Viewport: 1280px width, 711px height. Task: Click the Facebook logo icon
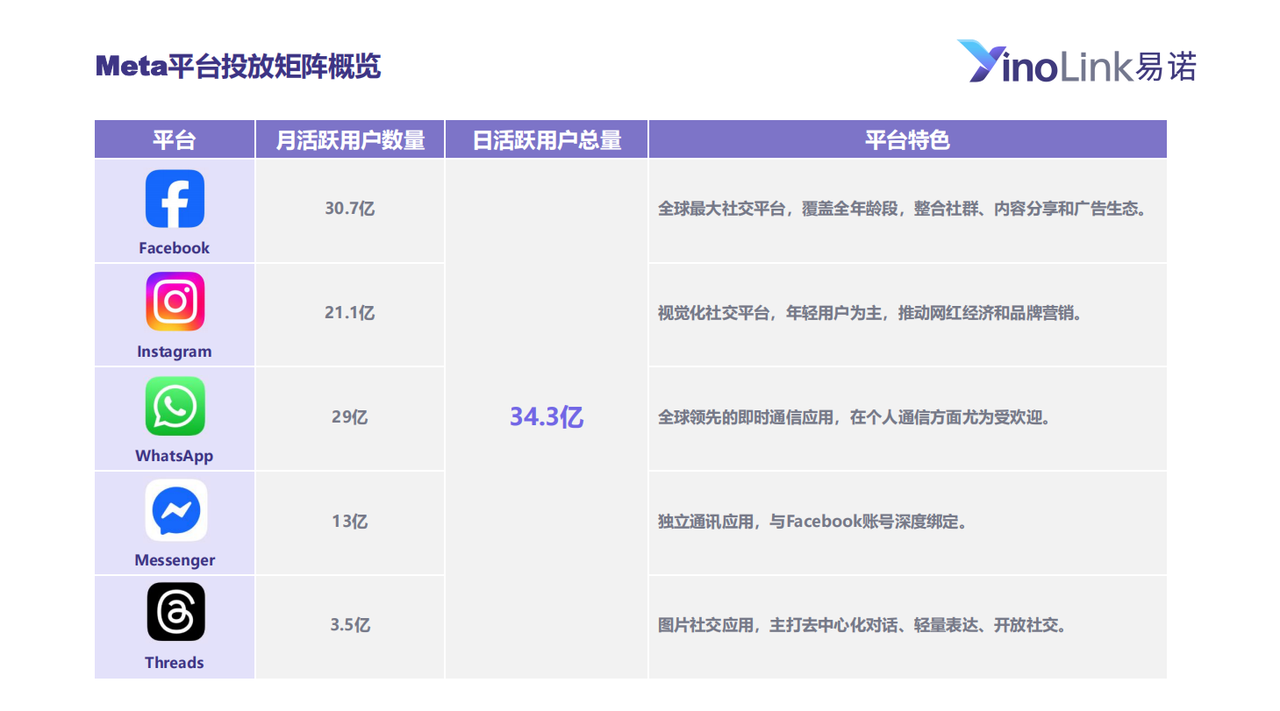coord(175,199)
